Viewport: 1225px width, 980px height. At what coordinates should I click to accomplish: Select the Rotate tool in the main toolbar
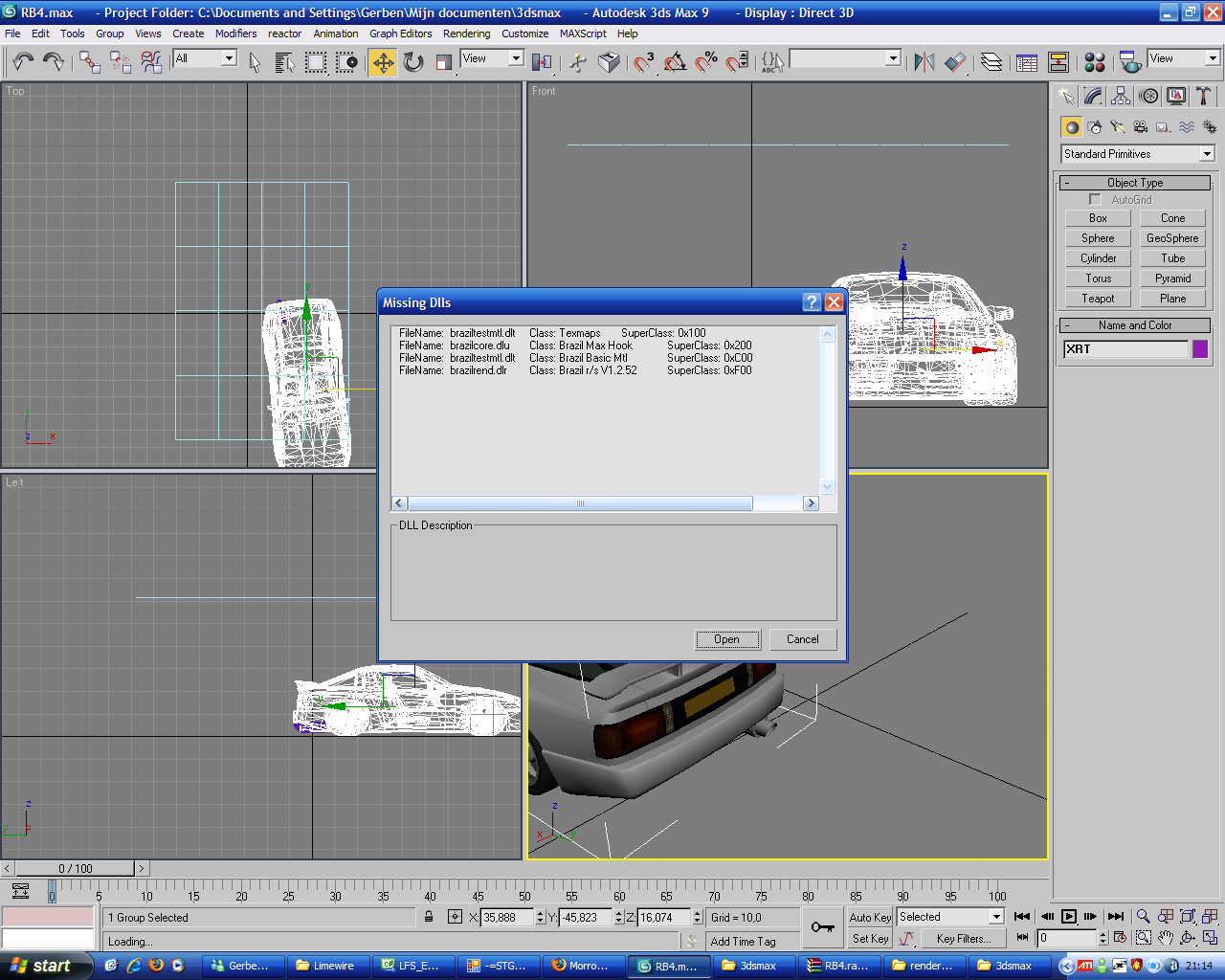click(413, 62)
